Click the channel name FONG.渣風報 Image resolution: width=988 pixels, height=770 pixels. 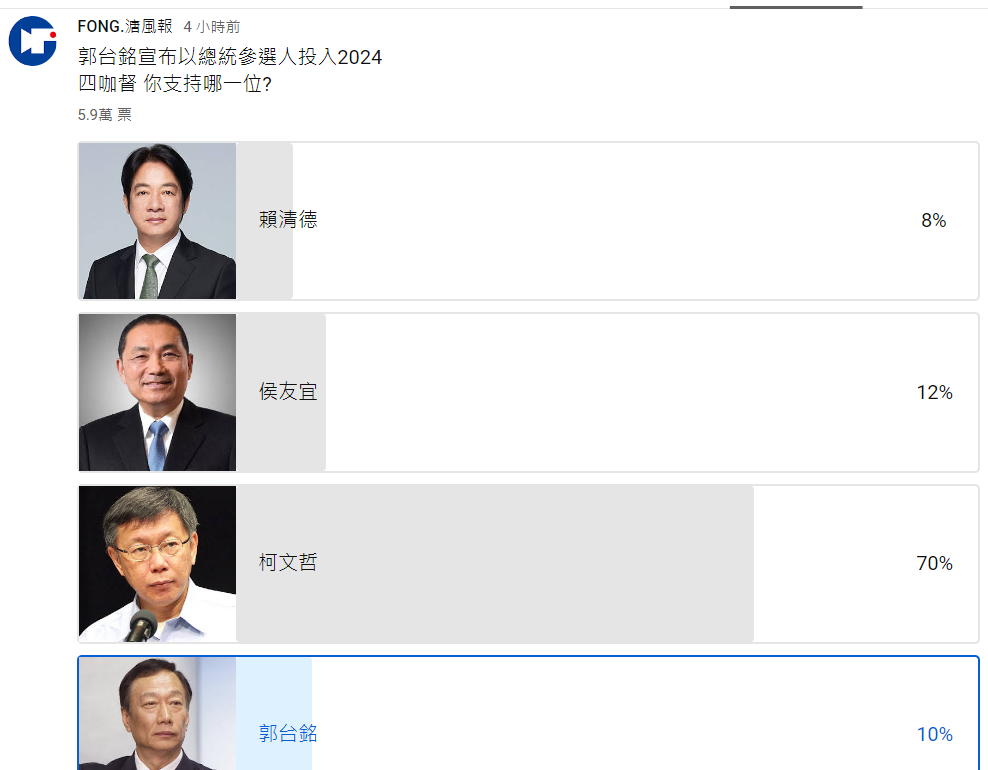pos(123,28)
